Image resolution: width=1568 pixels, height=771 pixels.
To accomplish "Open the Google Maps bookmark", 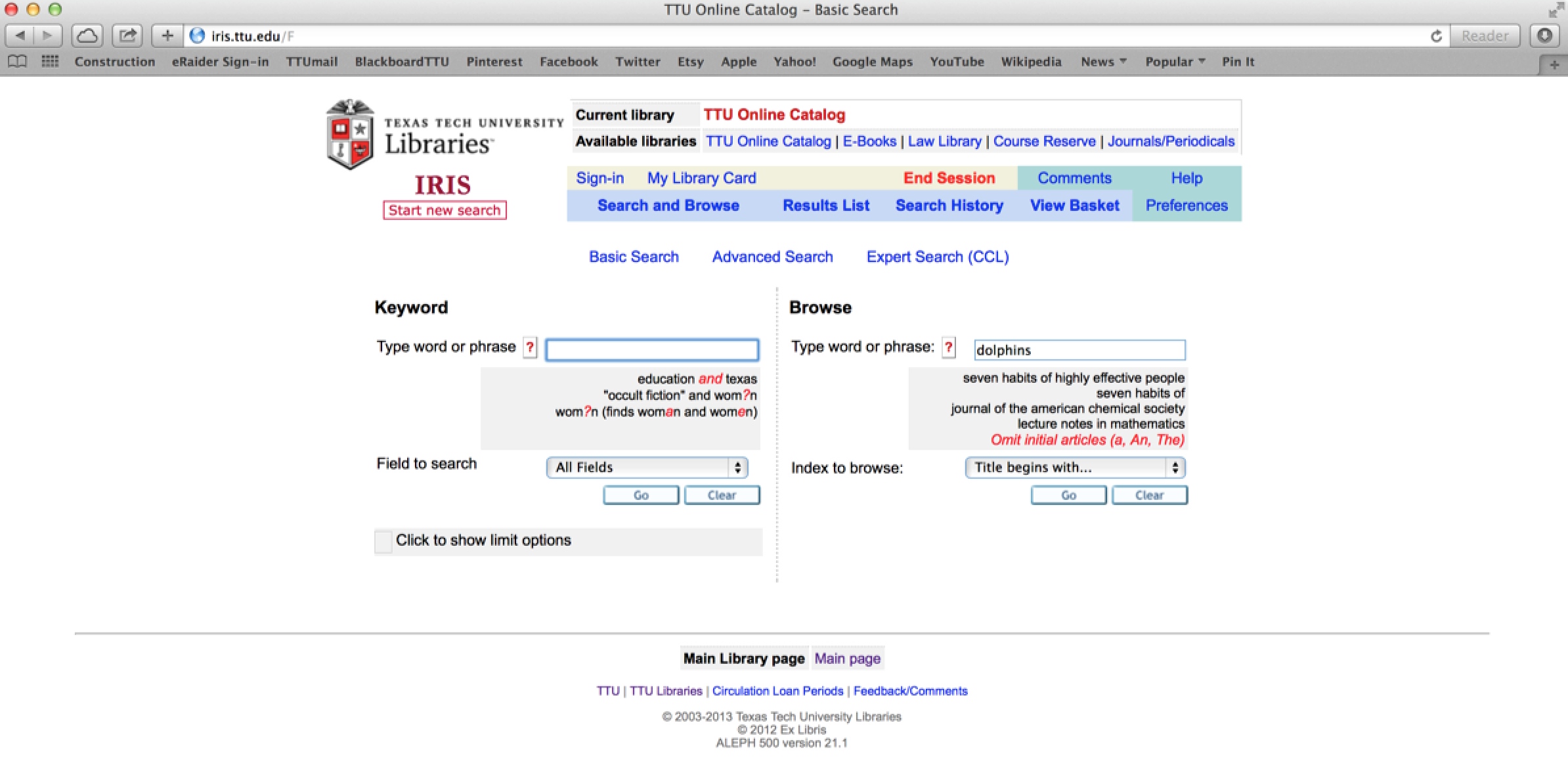I will (872, 62).
